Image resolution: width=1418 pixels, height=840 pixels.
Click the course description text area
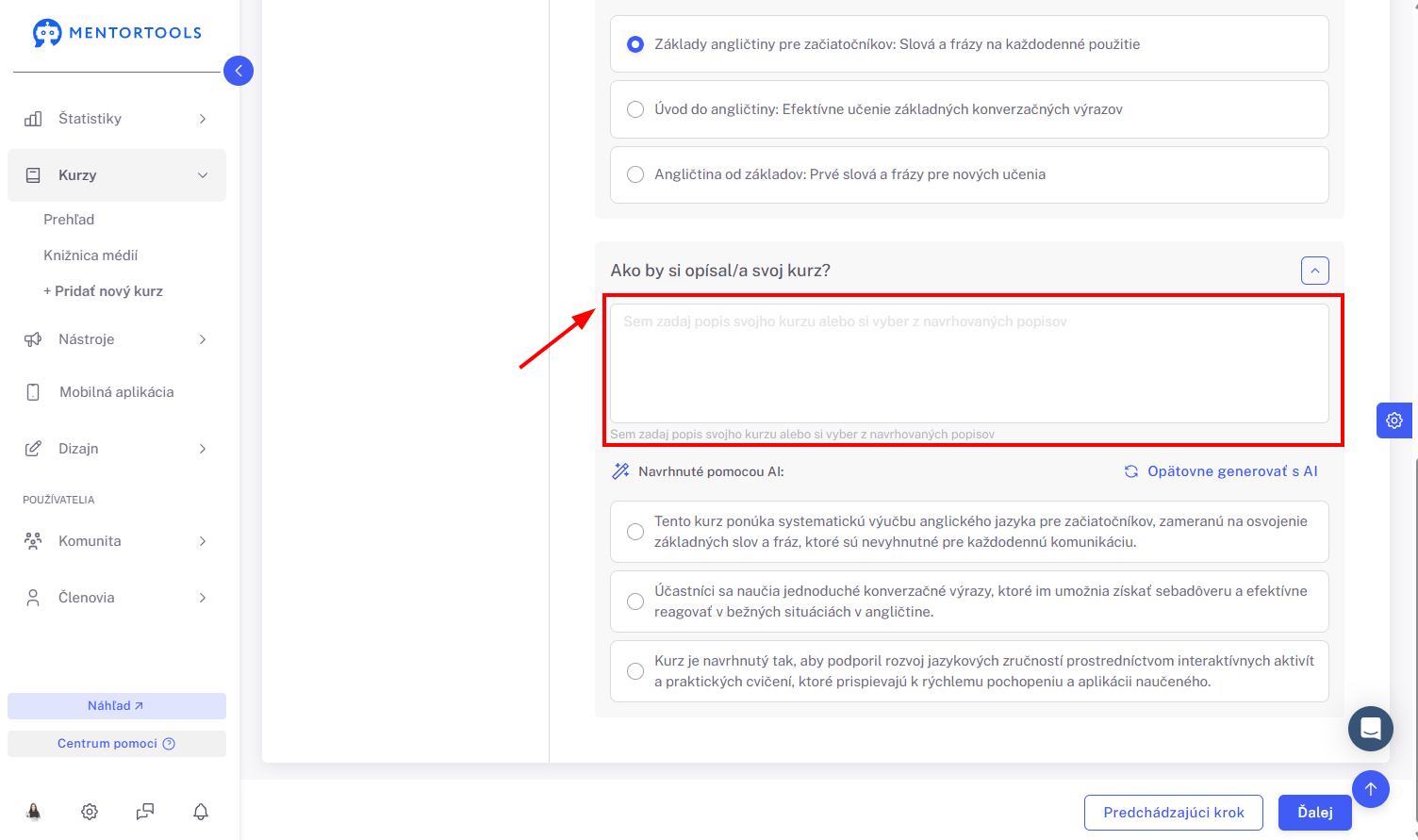point(969,363)
